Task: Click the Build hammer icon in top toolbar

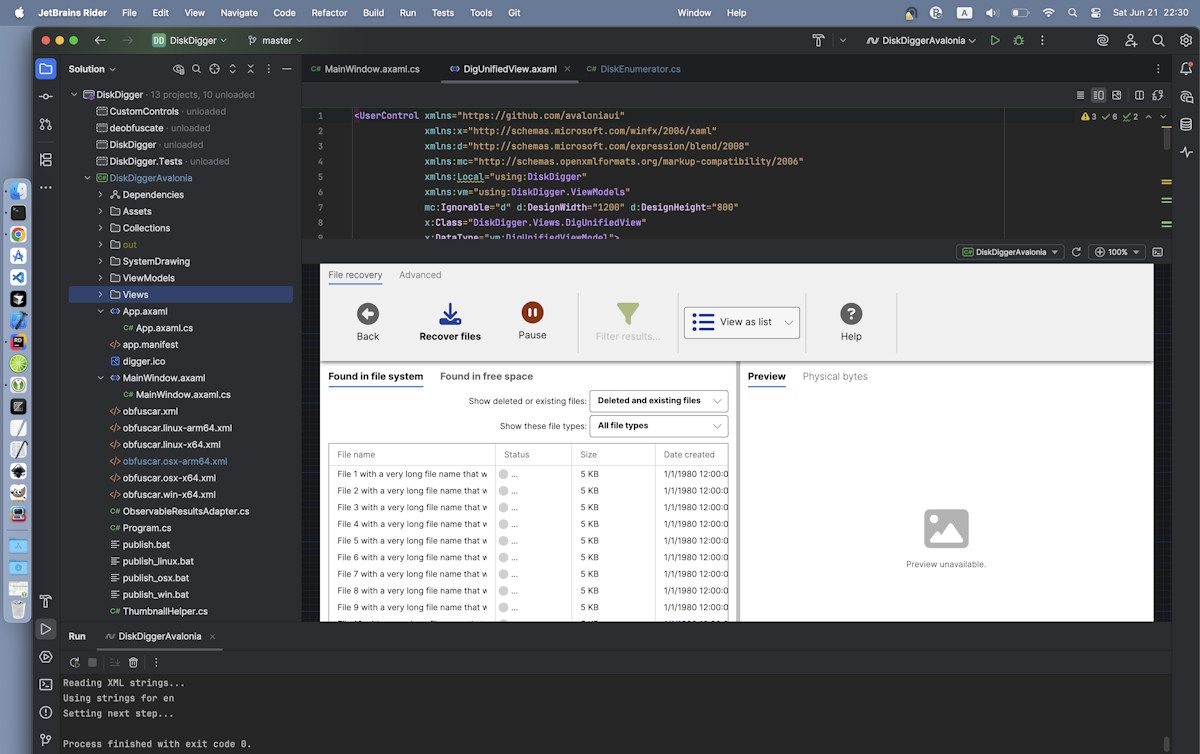Action: 818,41
